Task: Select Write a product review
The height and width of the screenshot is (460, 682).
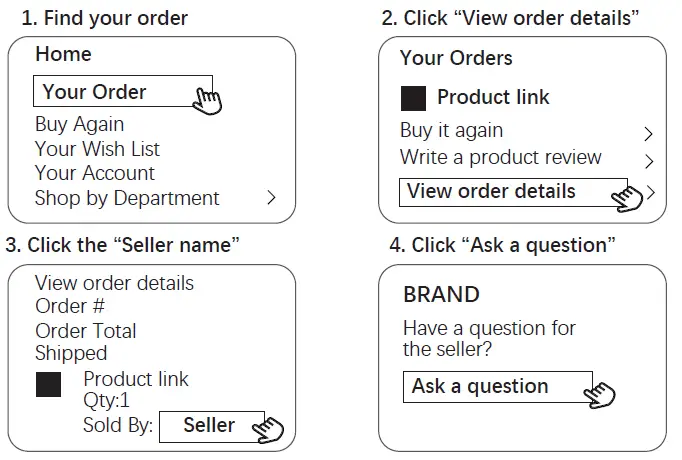Action: pyautogui.click(x=500, y=157)
